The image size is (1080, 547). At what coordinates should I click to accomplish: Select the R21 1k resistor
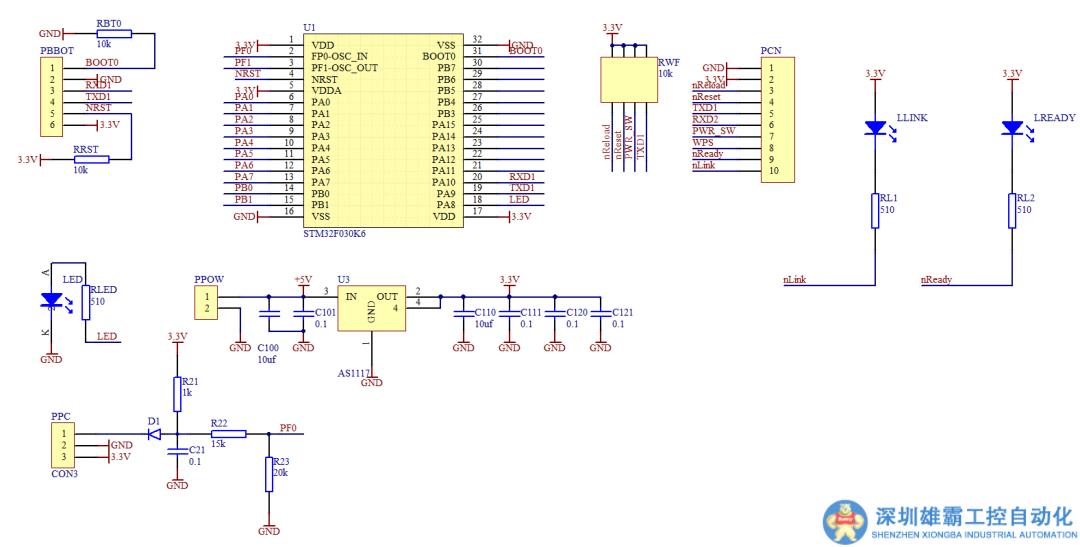[177, 395]
